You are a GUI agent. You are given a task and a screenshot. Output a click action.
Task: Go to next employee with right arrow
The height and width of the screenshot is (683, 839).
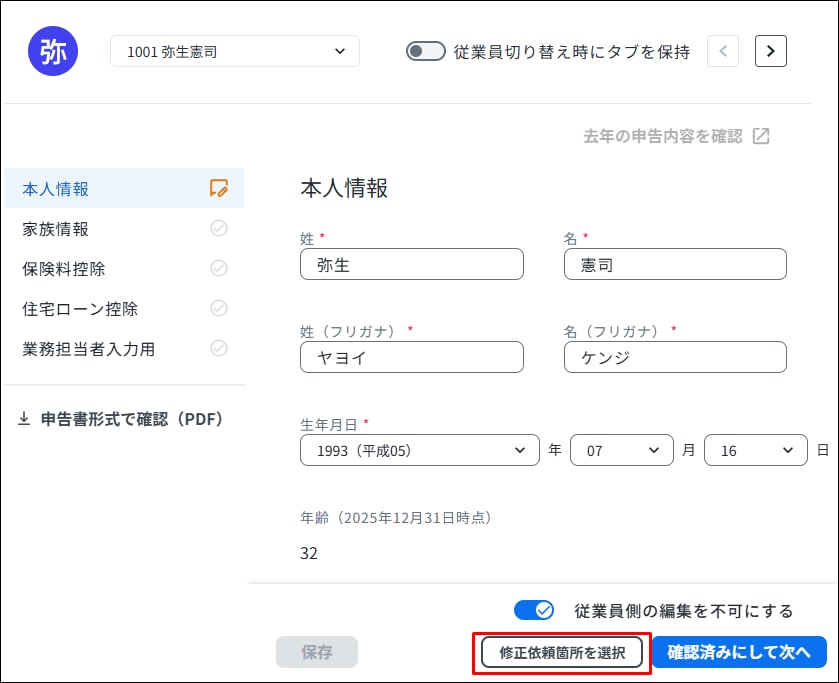770,51
